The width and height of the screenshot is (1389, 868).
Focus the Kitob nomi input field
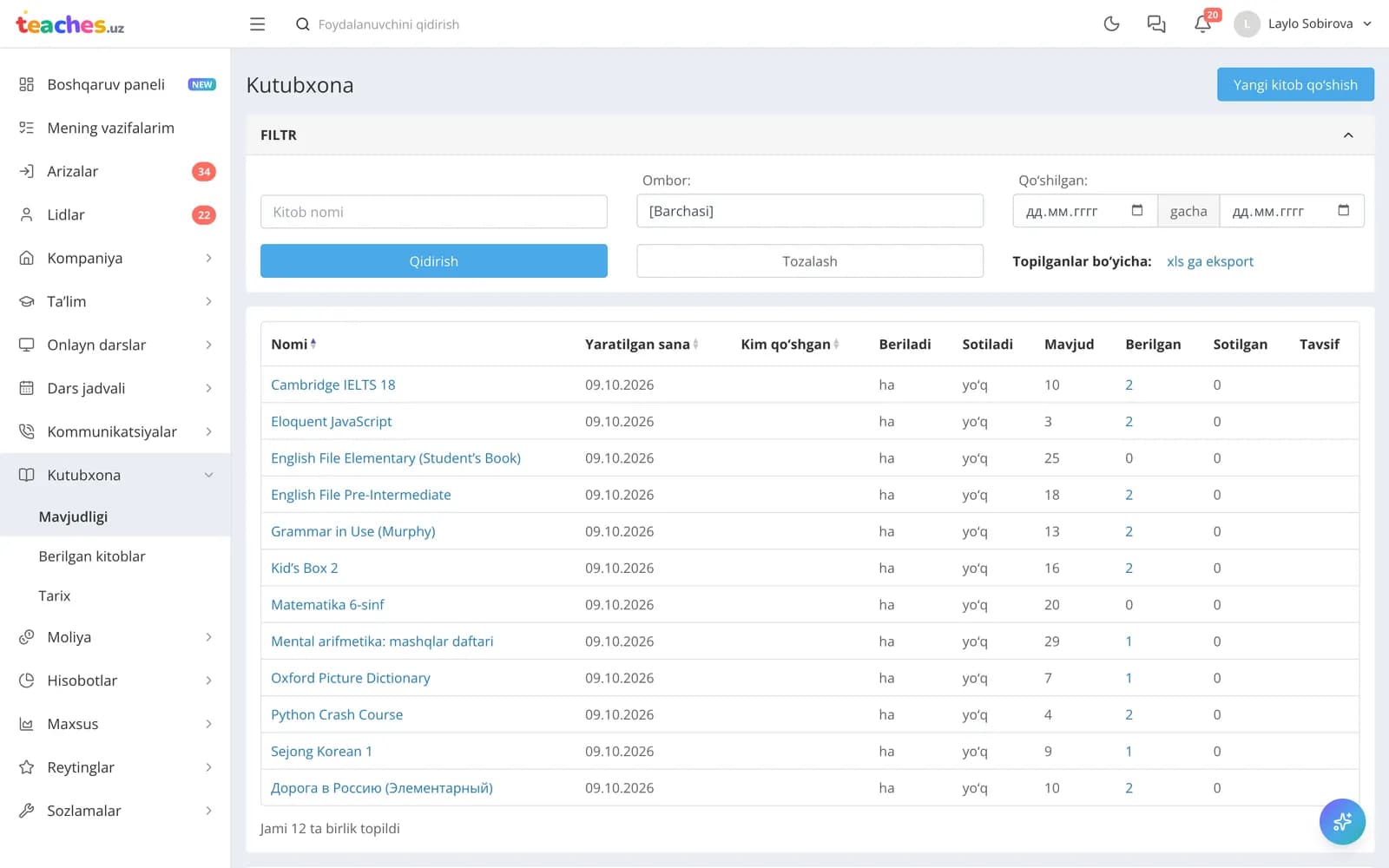point(434,212)
